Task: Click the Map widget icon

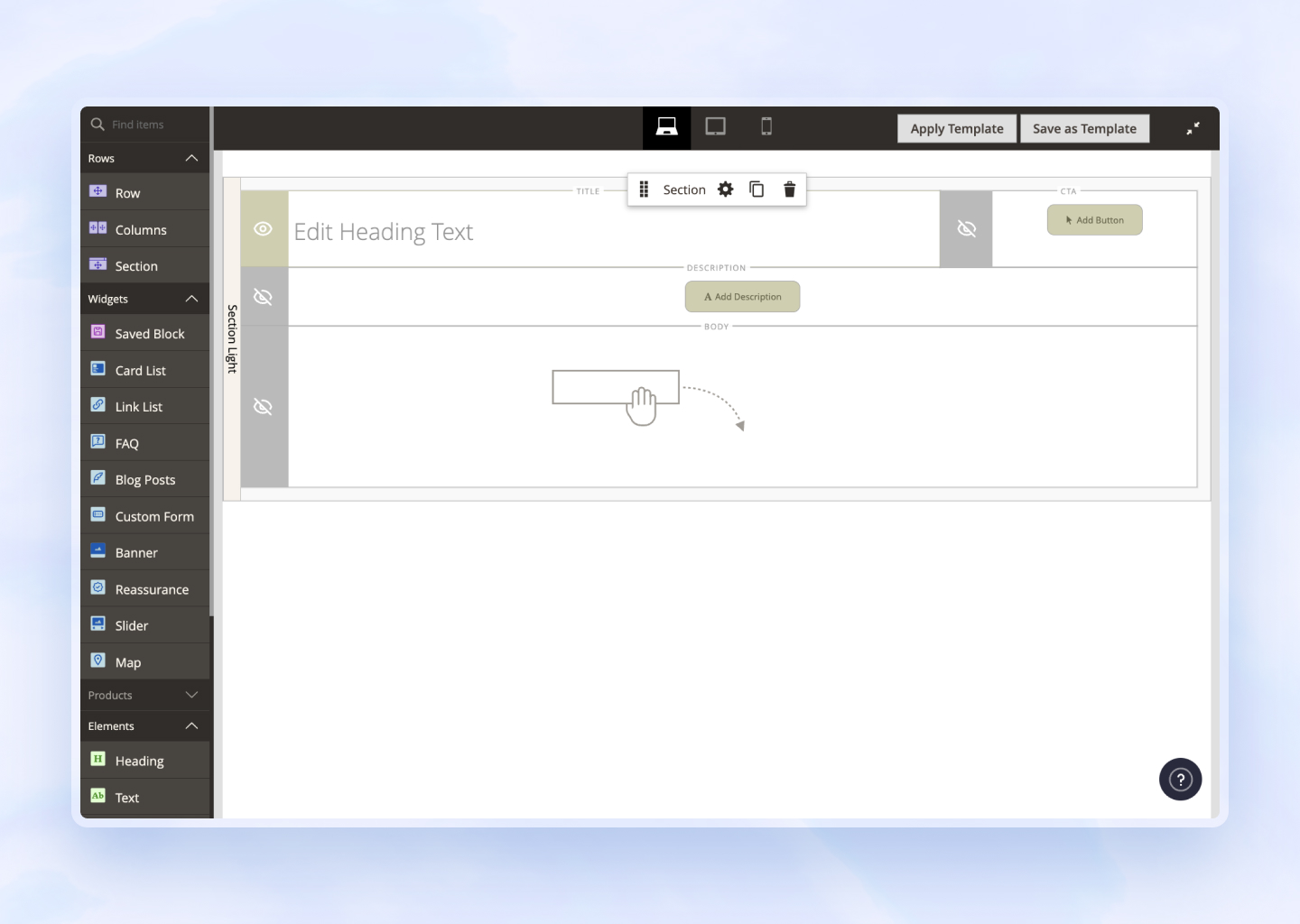Action: [98, 661]
